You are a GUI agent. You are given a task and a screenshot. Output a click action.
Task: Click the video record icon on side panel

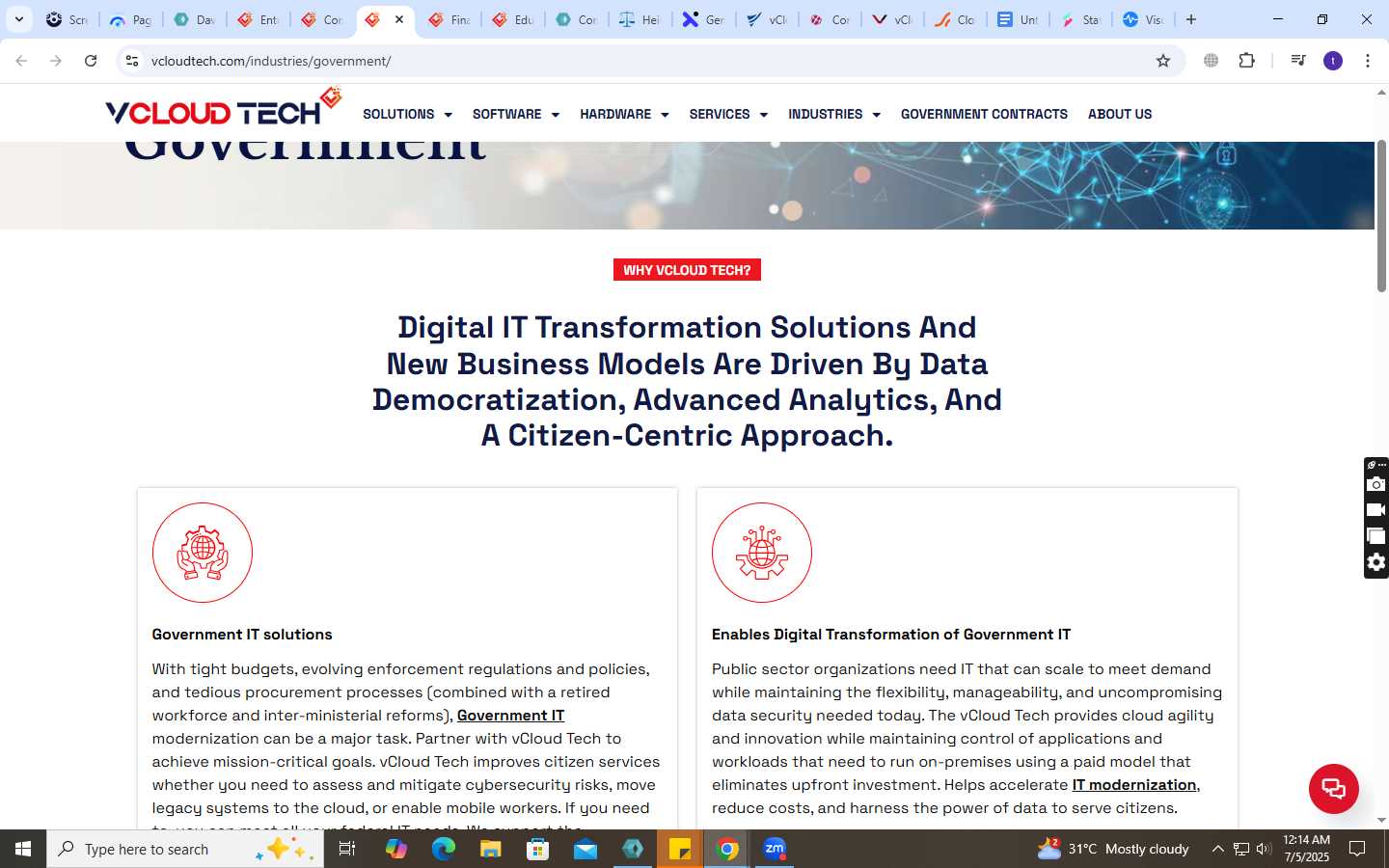pos(1376,510)
